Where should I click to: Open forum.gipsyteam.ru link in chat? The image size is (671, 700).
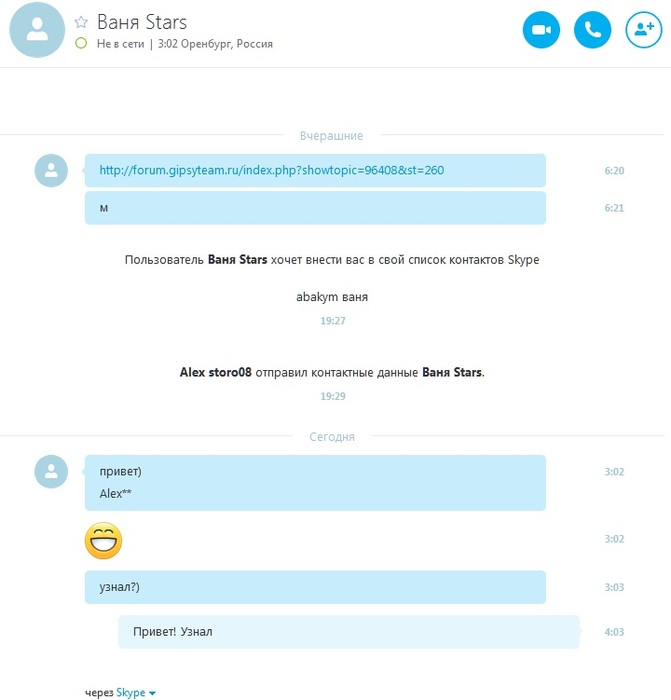271,170
